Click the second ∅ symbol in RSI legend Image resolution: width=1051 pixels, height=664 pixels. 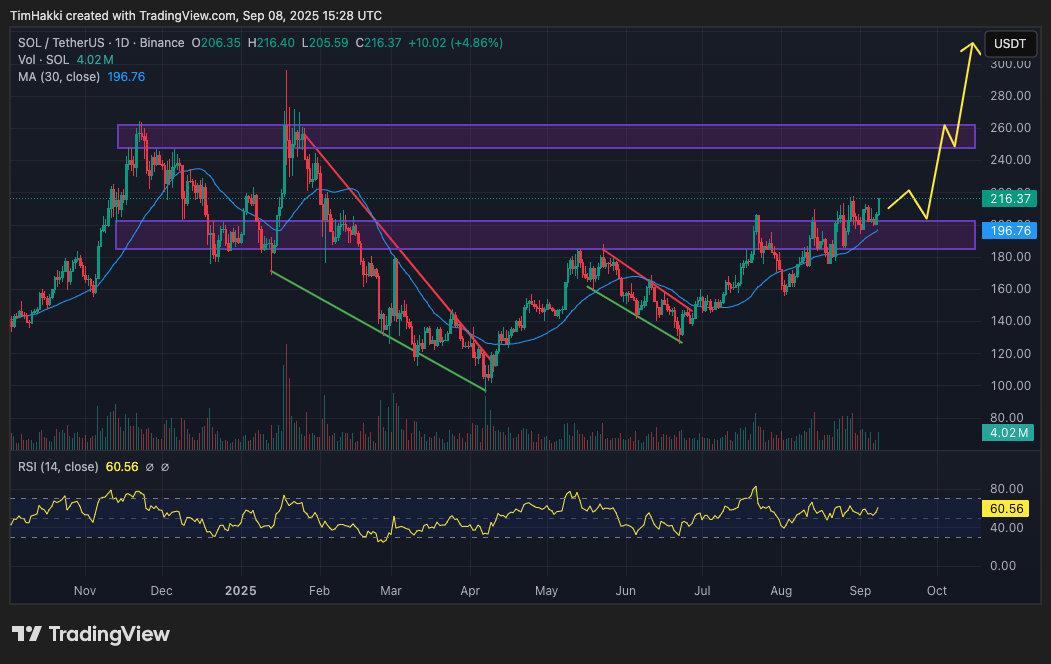165,467
